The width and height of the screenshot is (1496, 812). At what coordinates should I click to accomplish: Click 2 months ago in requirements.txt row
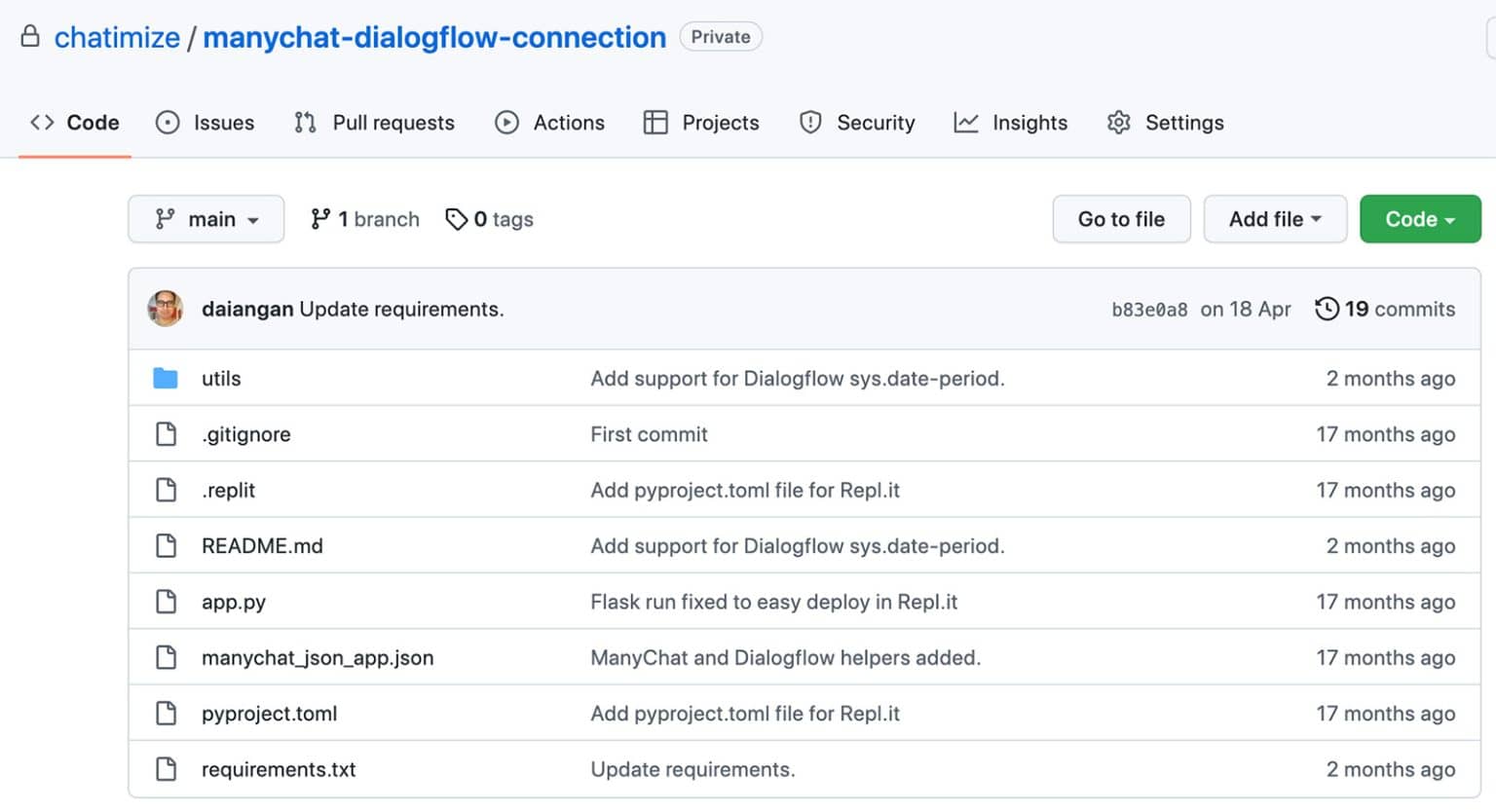[x=1391, y=770]
